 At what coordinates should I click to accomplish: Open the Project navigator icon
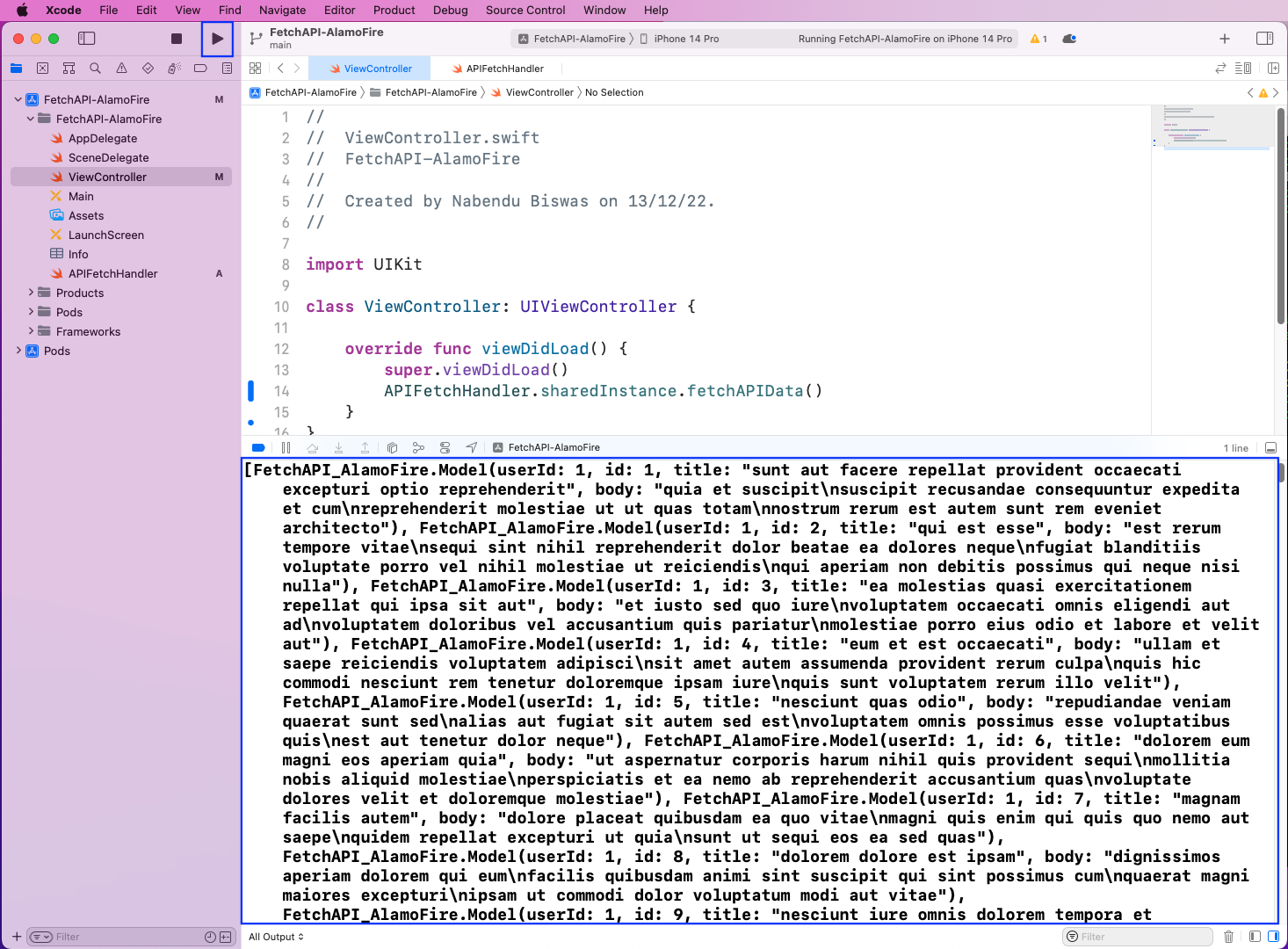pos(16,68)
